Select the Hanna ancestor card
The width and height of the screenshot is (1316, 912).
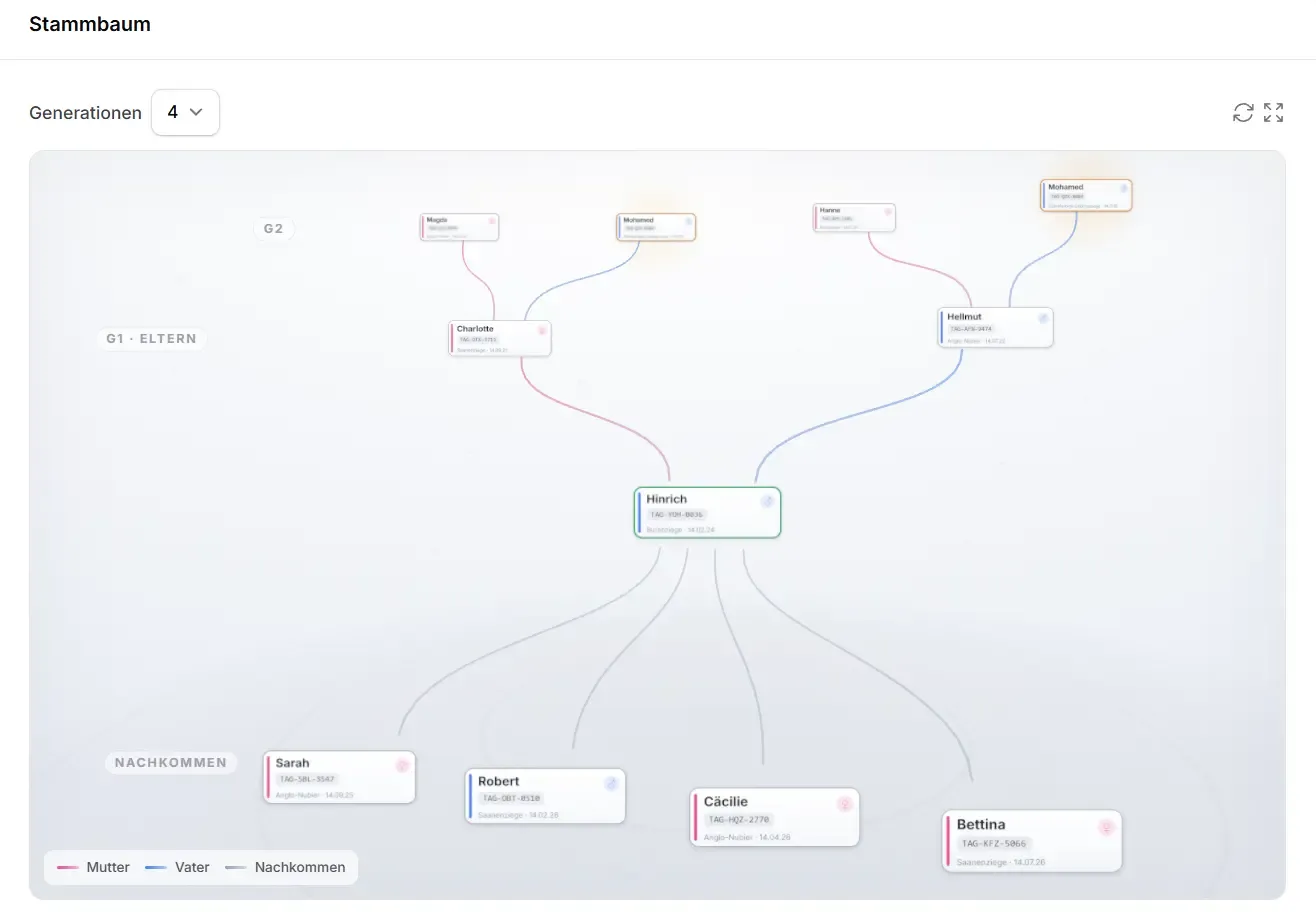[x=854, y=217]
